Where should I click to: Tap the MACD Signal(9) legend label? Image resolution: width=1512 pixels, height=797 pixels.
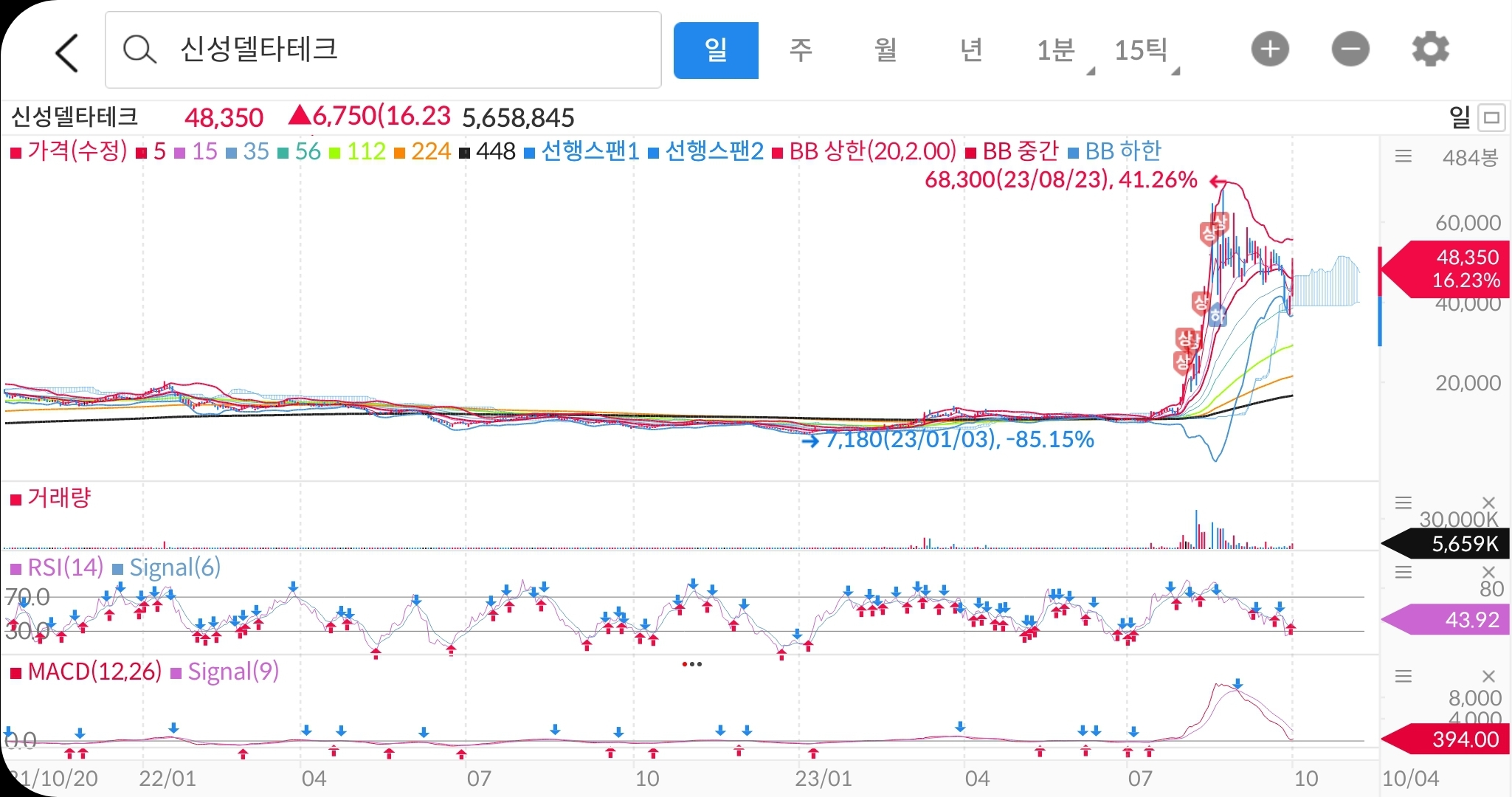pos(225,672)
